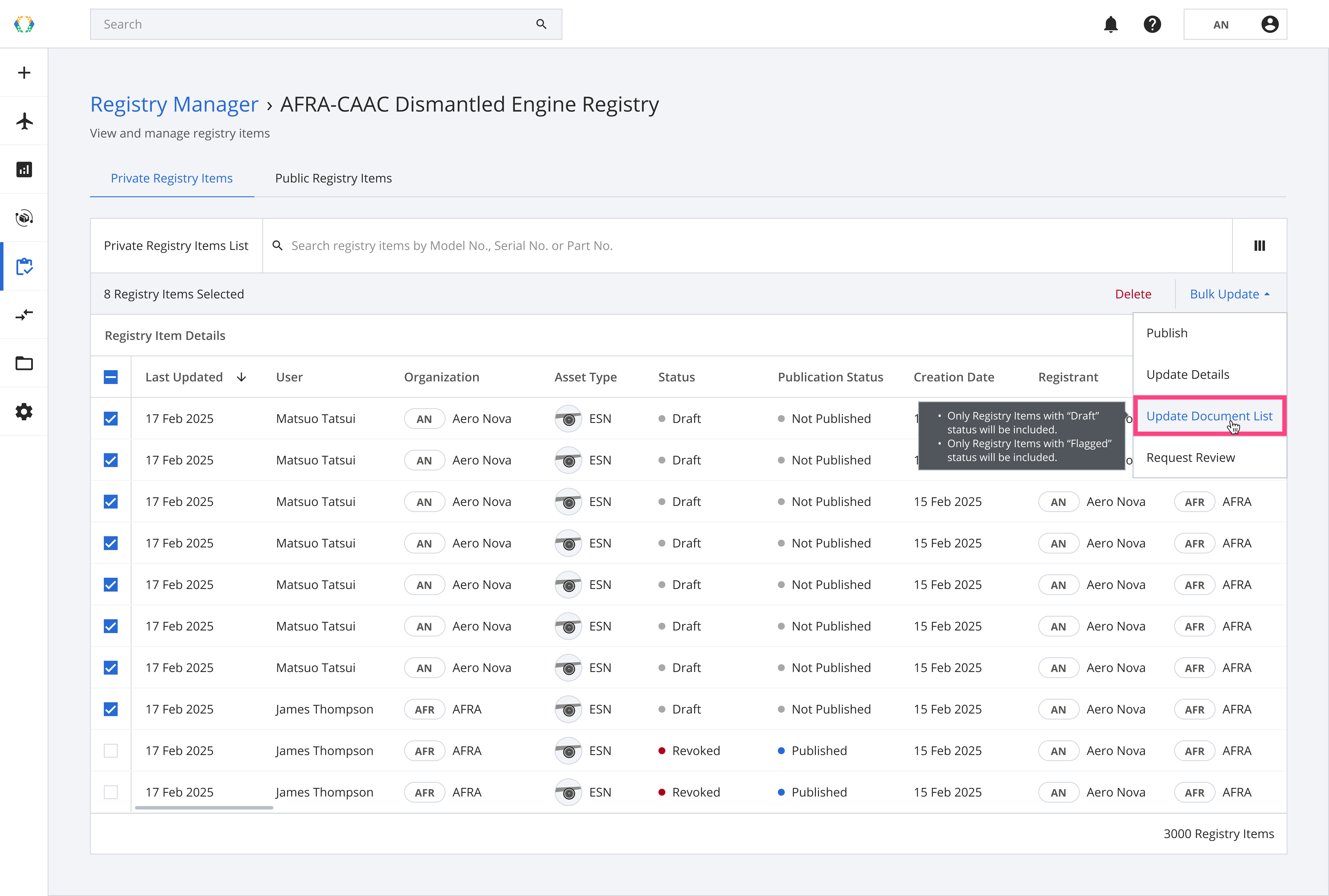The image size is (1329, 896).
Task: Open the airplane section in sidebar
Action: 24,121
